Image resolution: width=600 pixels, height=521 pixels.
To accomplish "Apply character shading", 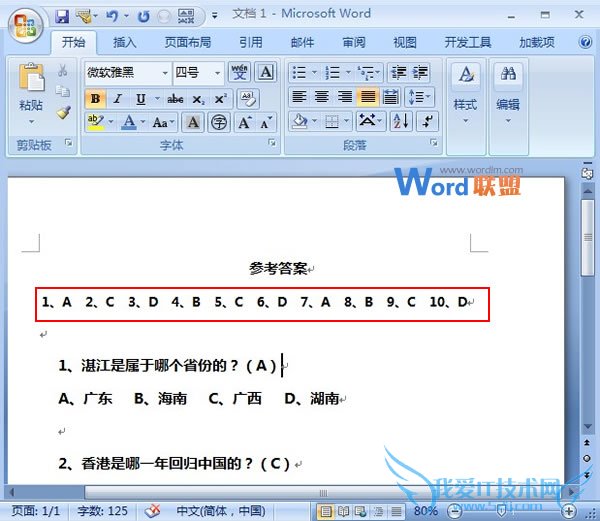I will (x=193, y=122).
